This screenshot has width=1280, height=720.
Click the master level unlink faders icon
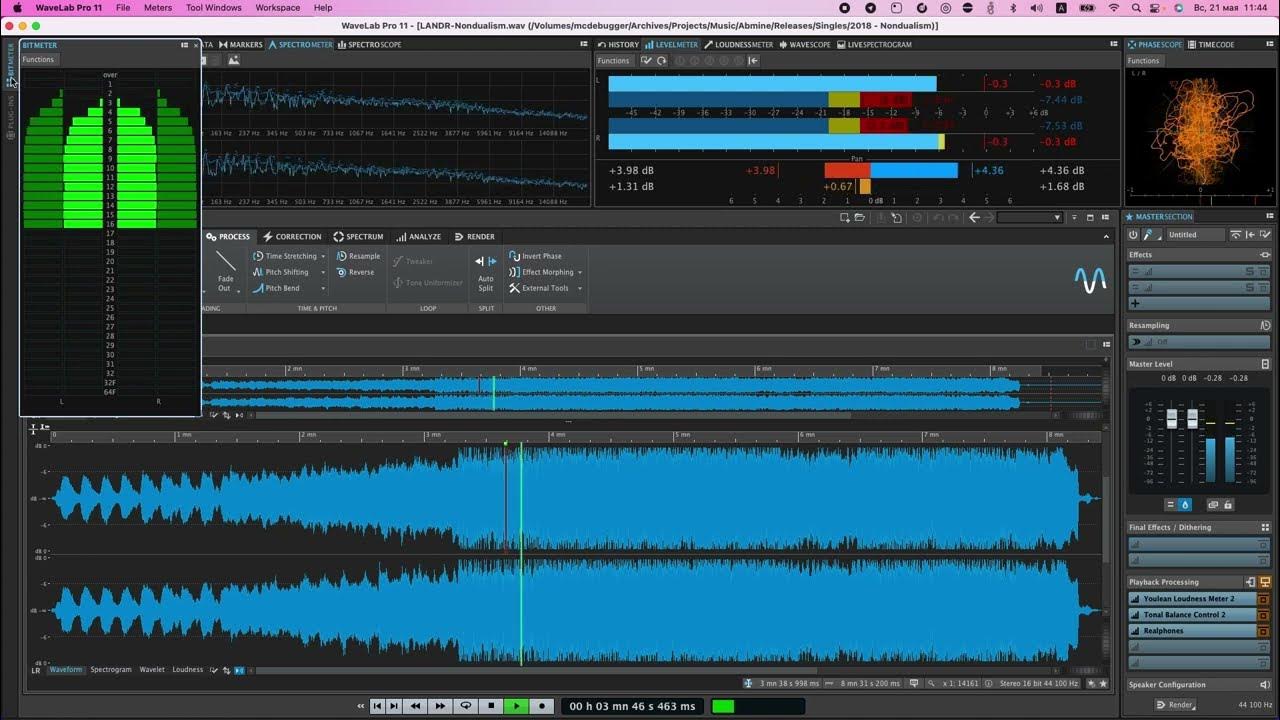pos(1213,505)
